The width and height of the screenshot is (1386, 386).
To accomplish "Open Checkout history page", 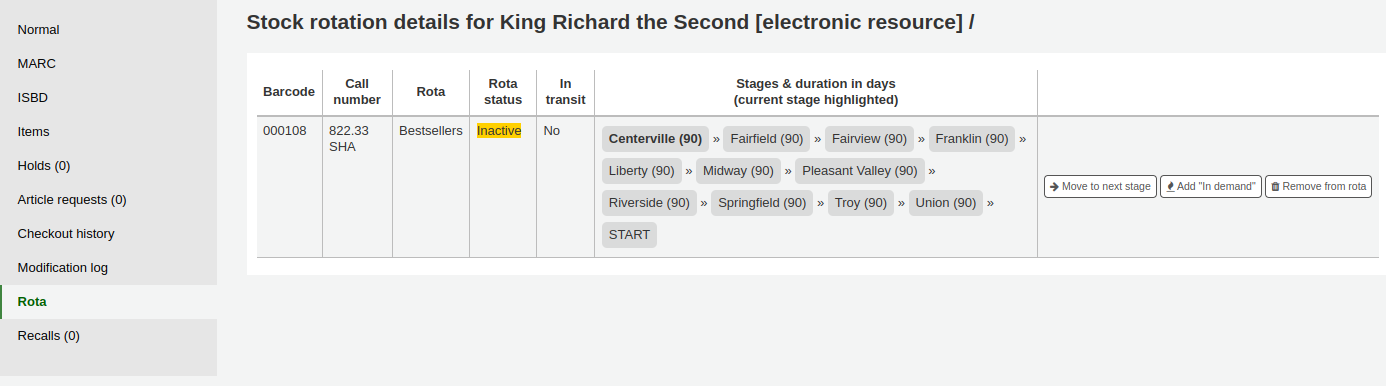I will (108, 234).
